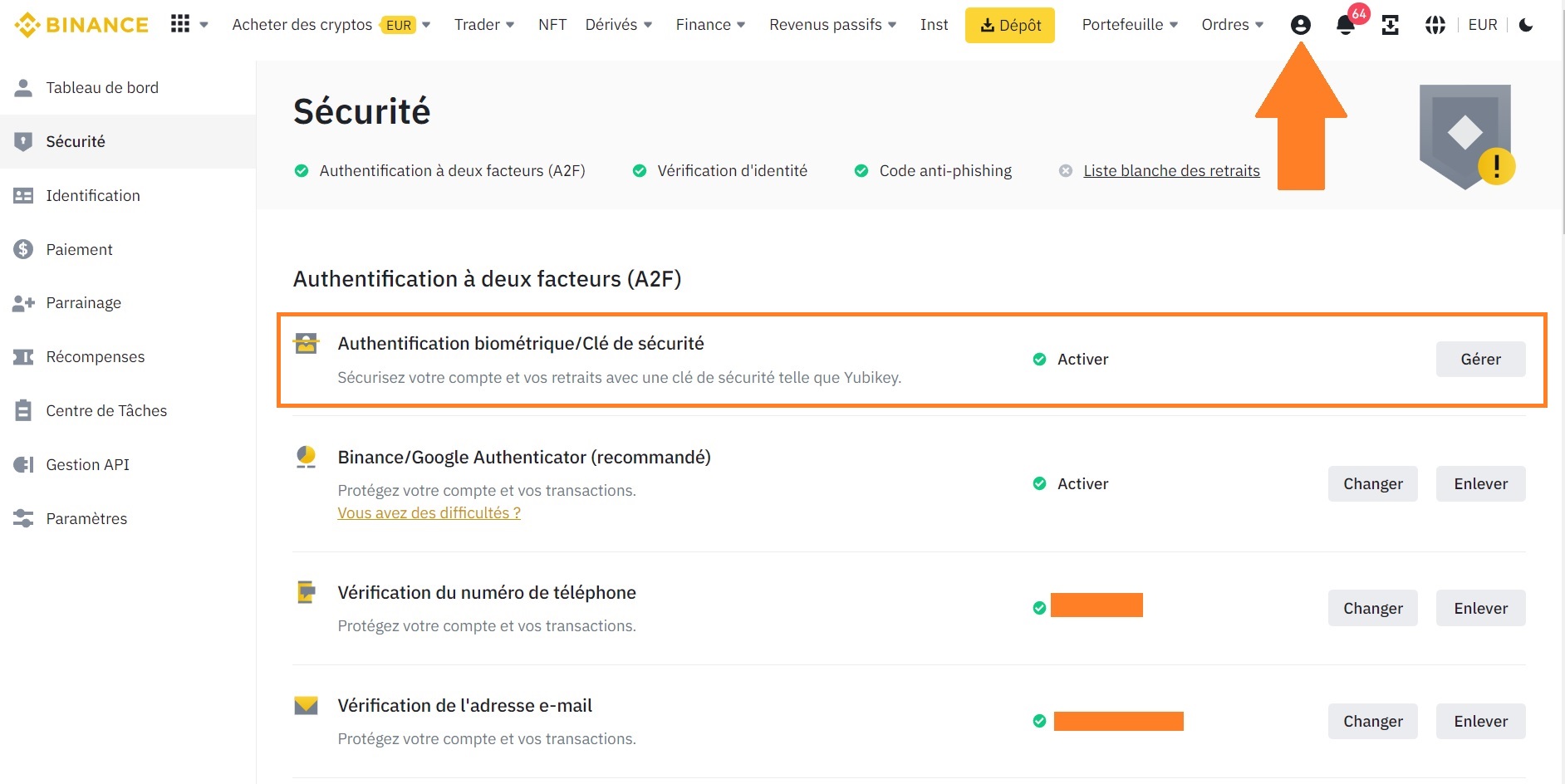Image resolution: width=1565 pixels, height=784 pixels.
Task: Click the Gestion API sidebar icon
Action: (23, 464)
